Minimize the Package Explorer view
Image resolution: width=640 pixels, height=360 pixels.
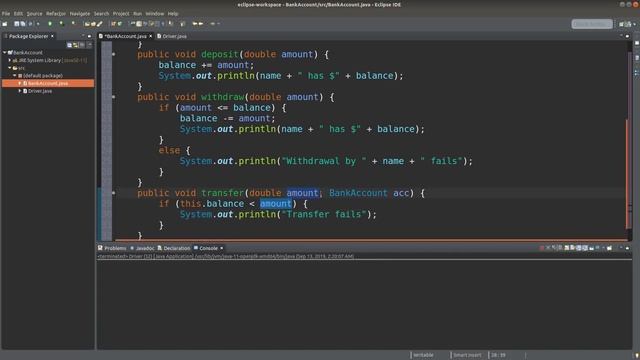(83, 36)
